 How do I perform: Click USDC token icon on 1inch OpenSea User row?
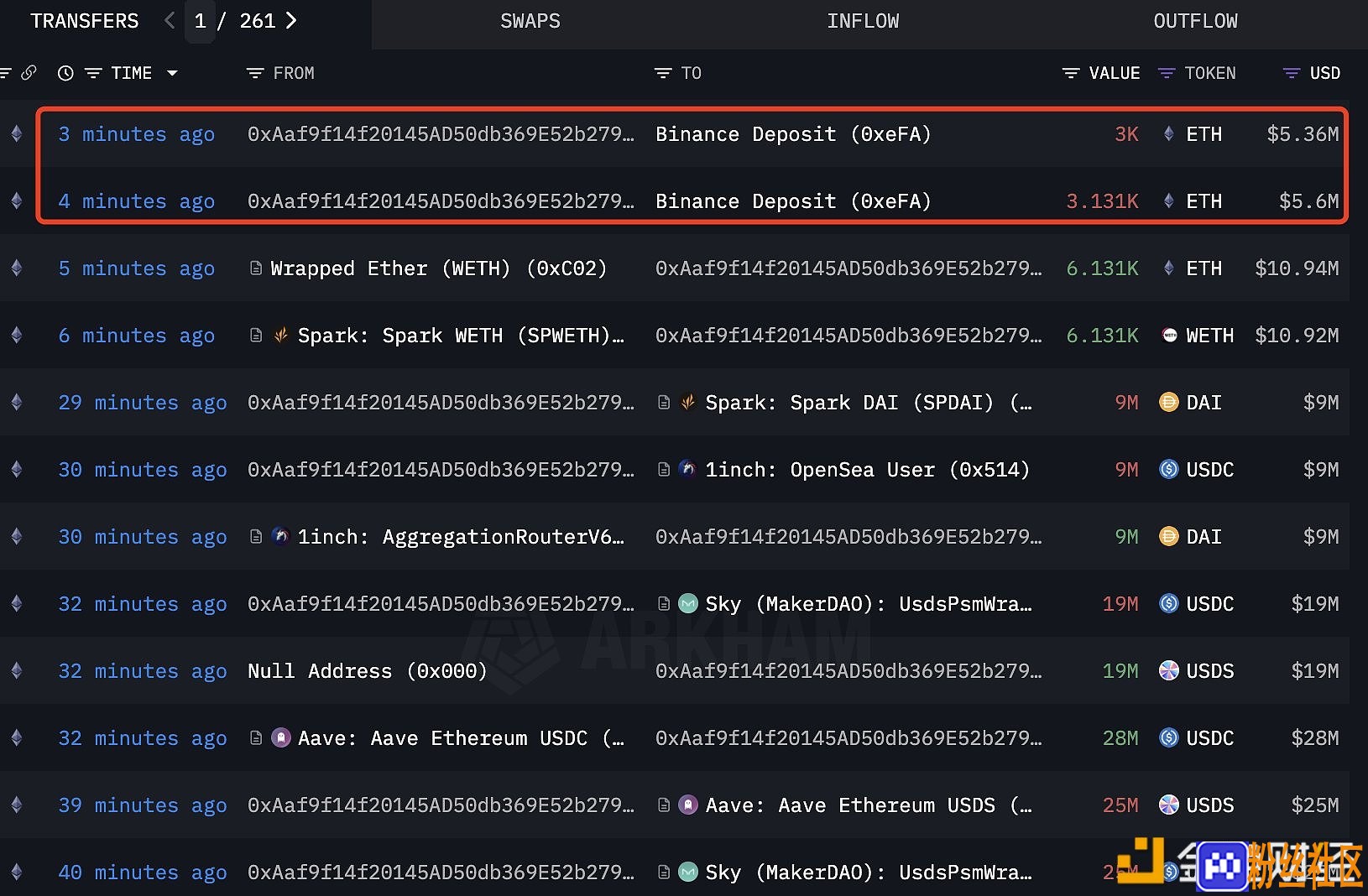point(1169,469)
